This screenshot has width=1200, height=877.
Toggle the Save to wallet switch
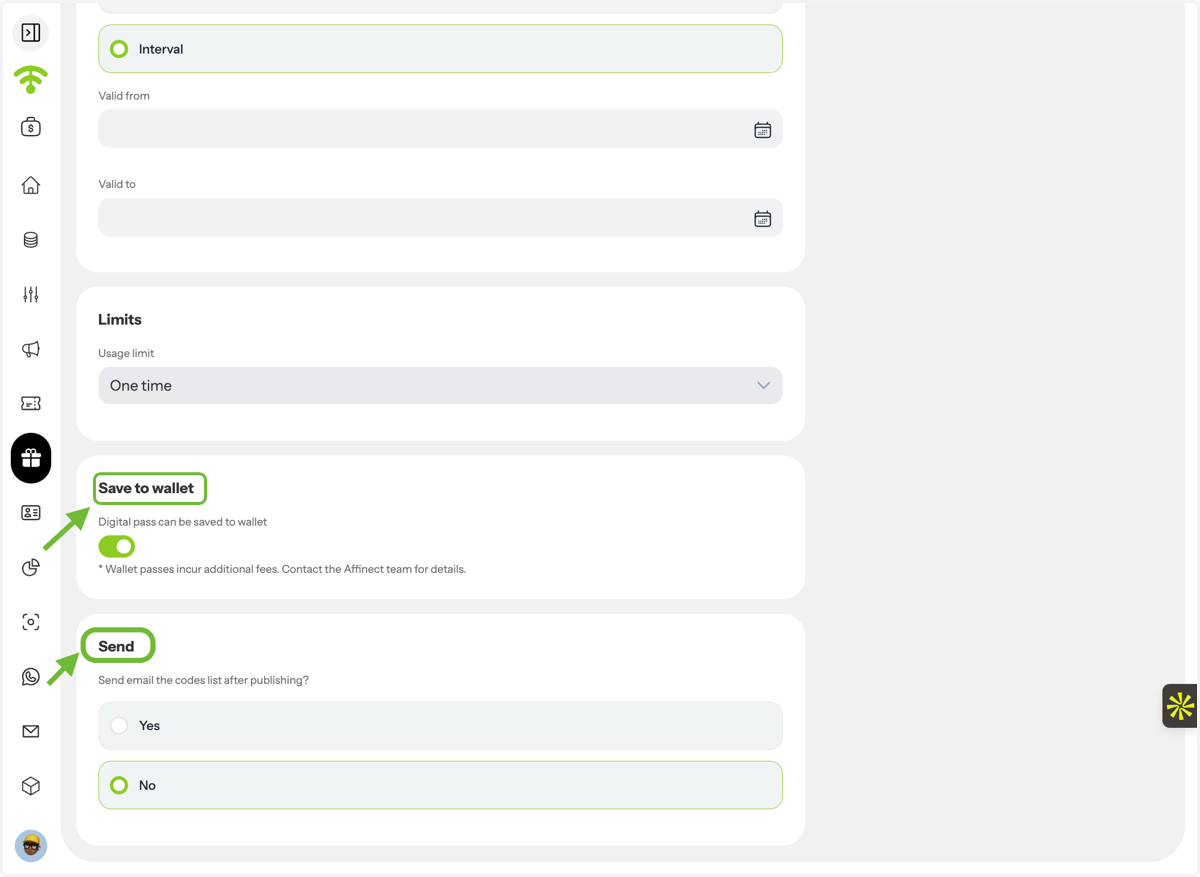point(117,546)
